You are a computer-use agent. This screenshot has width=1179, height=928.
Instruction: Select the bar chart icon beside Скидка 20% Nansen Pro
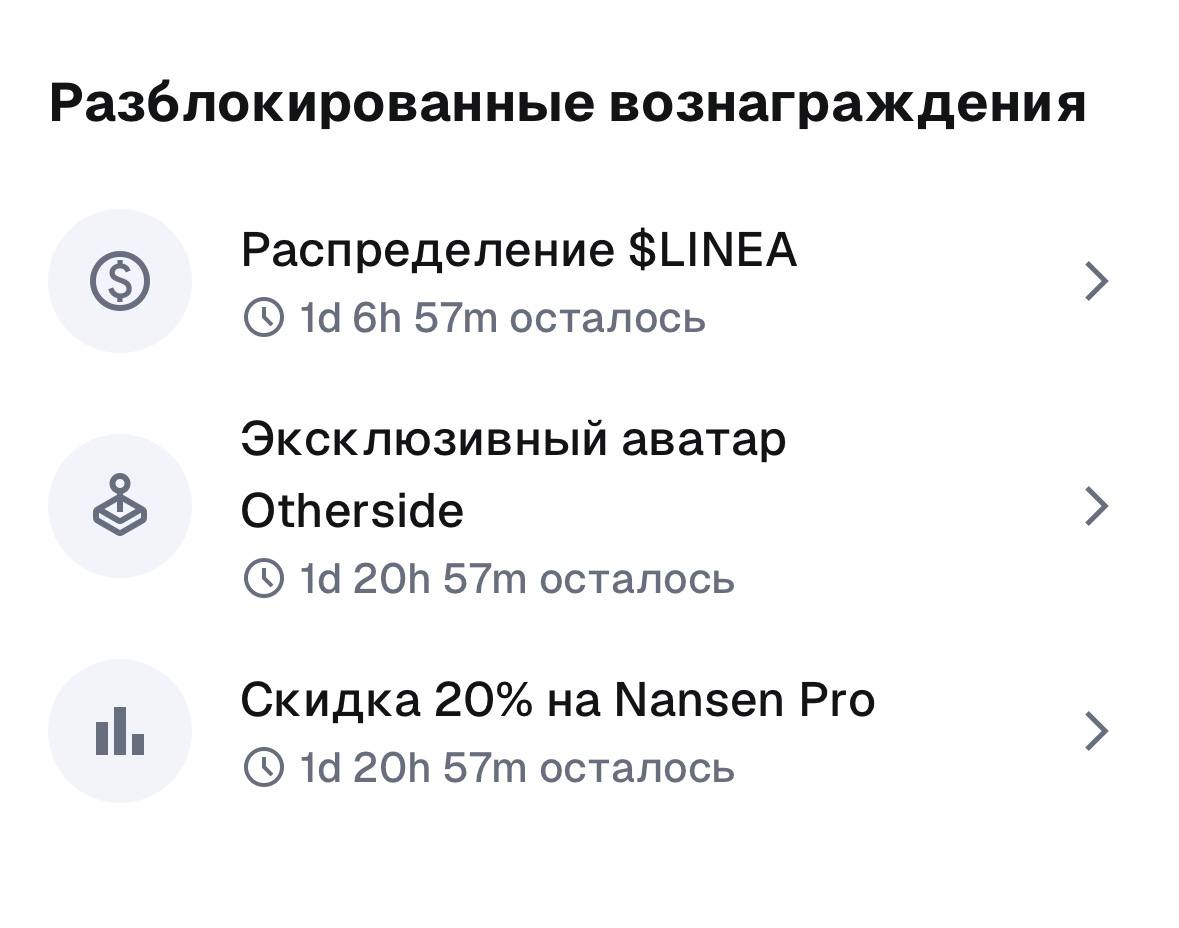coord(119,731)
